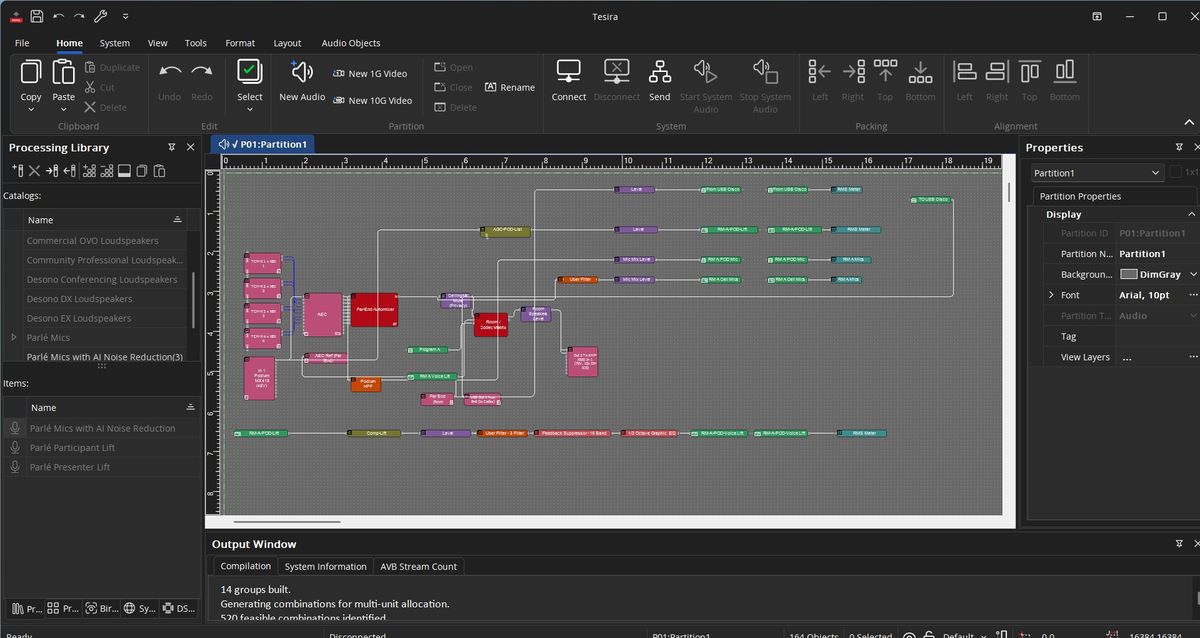Viewport: 1200px width, 638px height.
Task: Click the remove item icon in Processing Library
Action: pyautogui.click(x=106, y=171)
